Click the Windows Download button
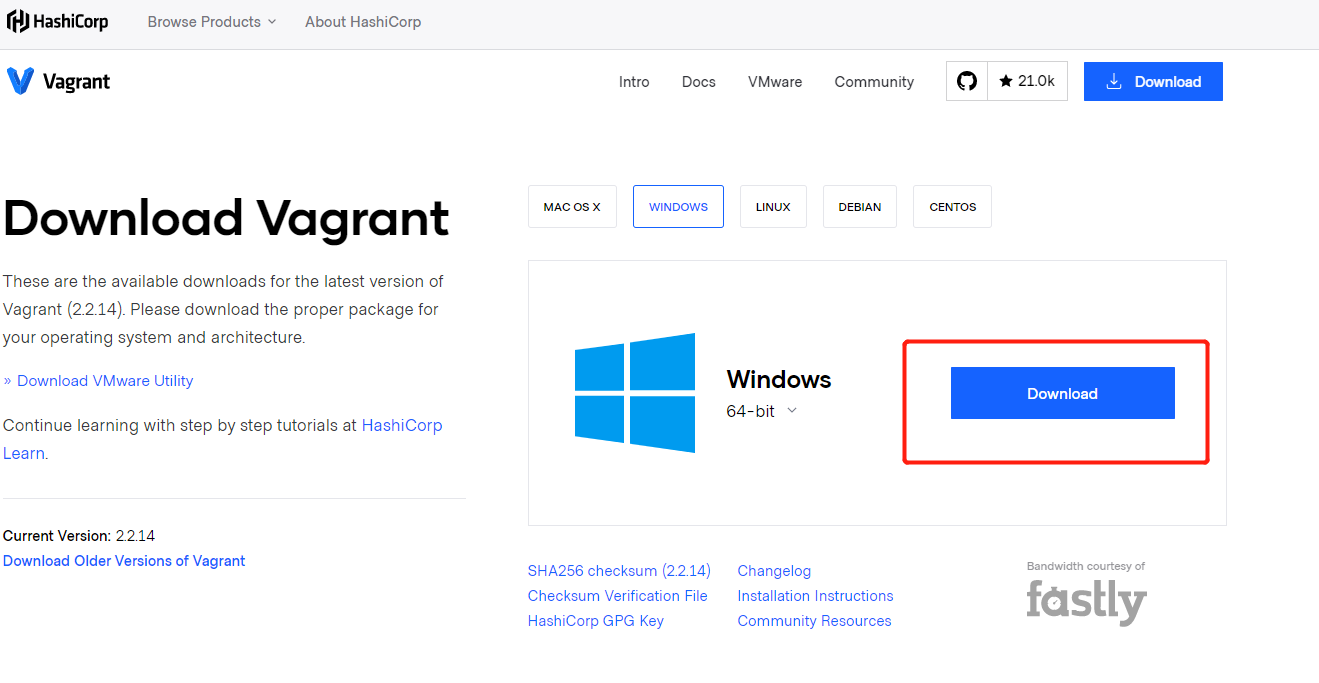This screenshot has width=1319, height=683. (x=1062, y=393)
